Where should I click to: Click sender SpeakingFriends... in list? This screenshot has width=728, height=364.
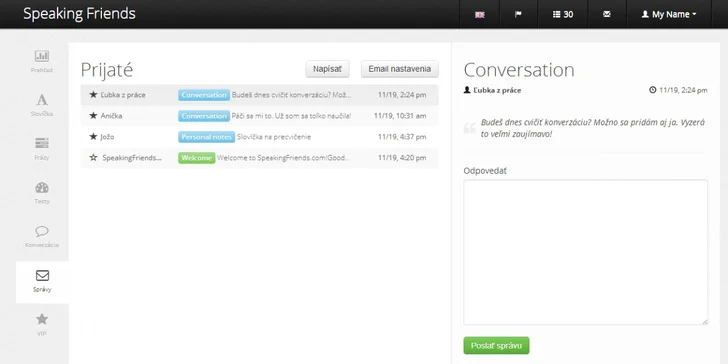132,158
